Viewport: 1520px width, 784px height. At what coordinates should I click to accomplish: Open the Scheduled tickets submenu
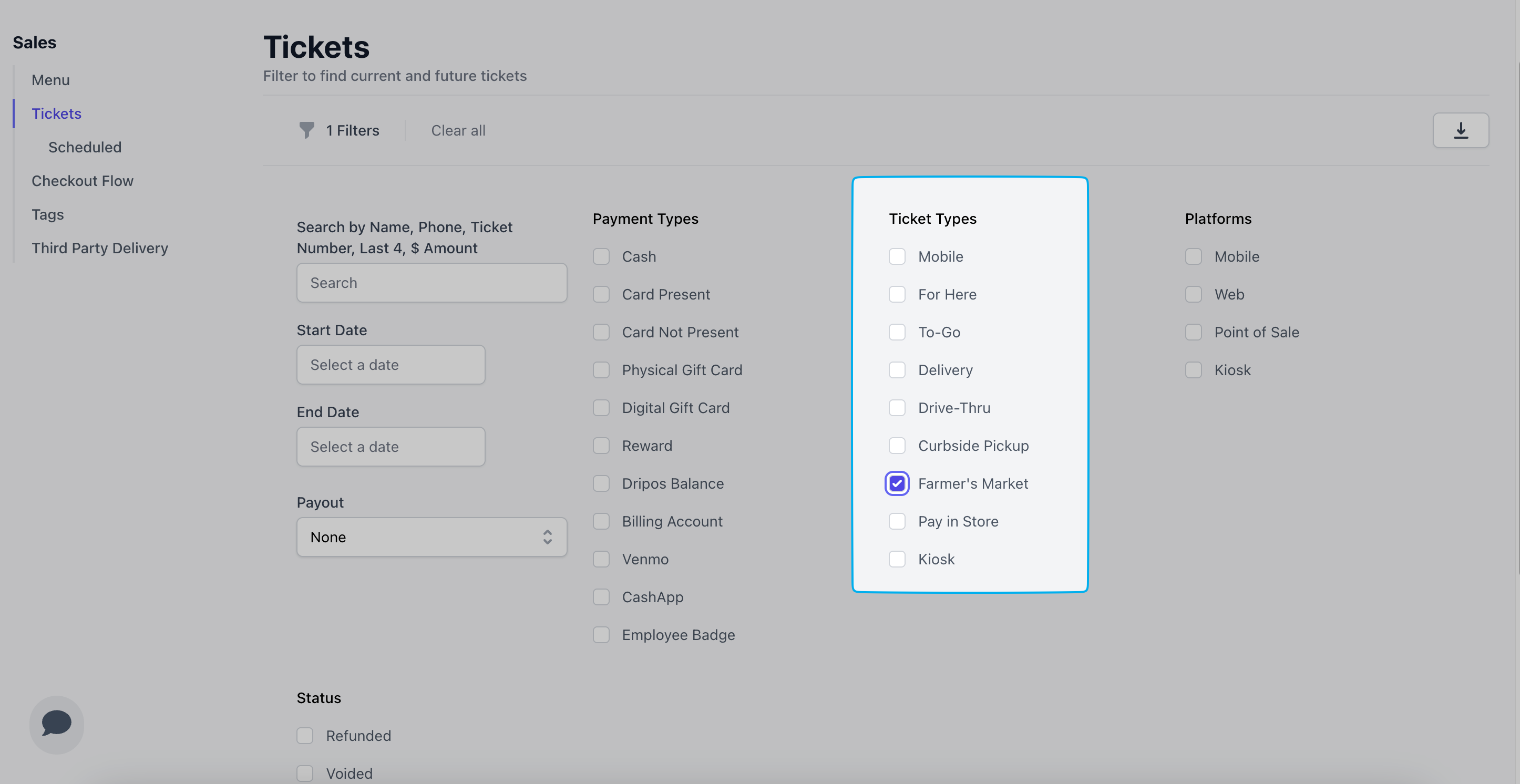pos(85,148)
